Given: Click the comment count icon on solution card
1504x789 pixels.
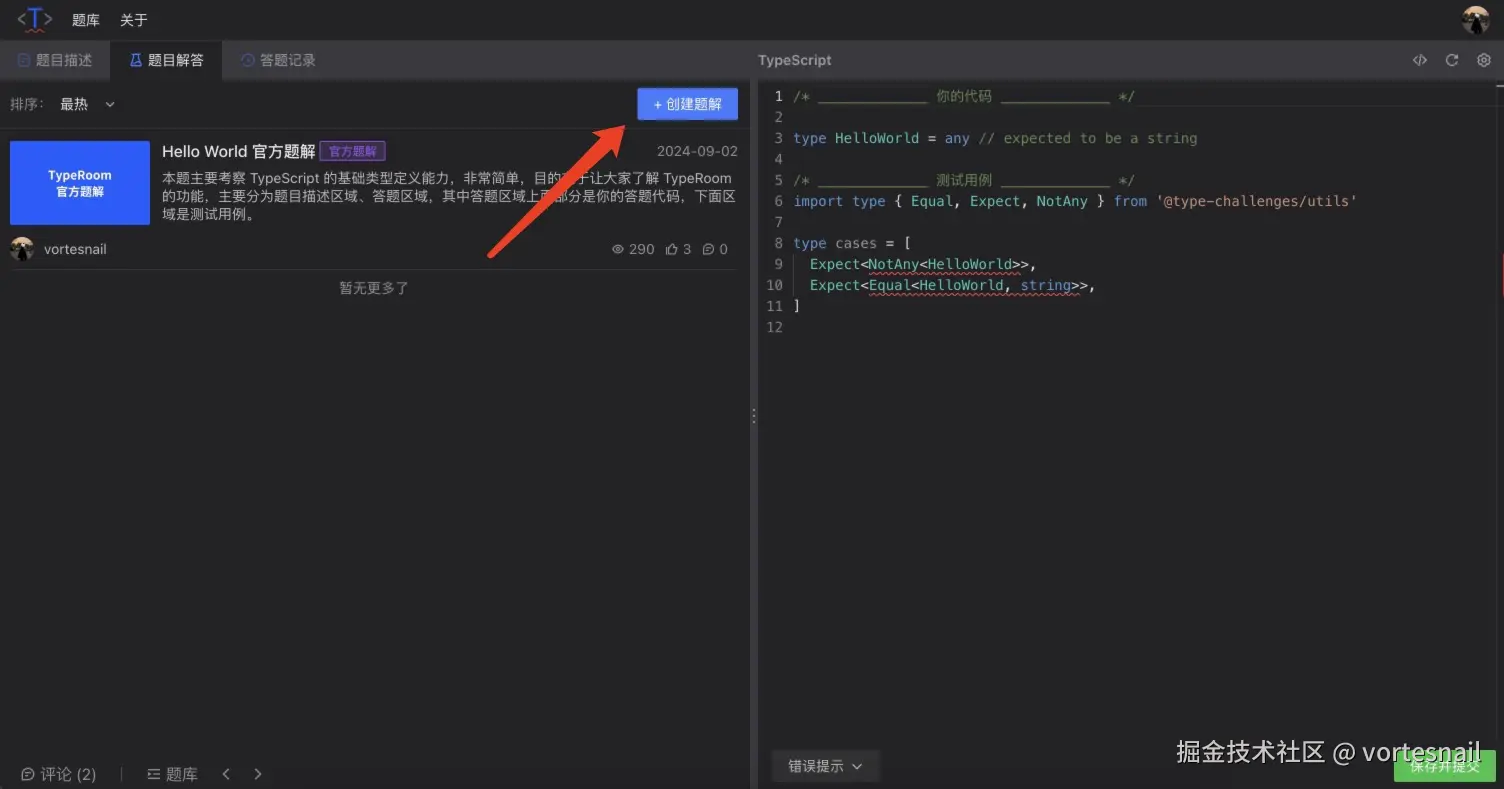Looking at the screenshot, I should (x=708, y=249).
